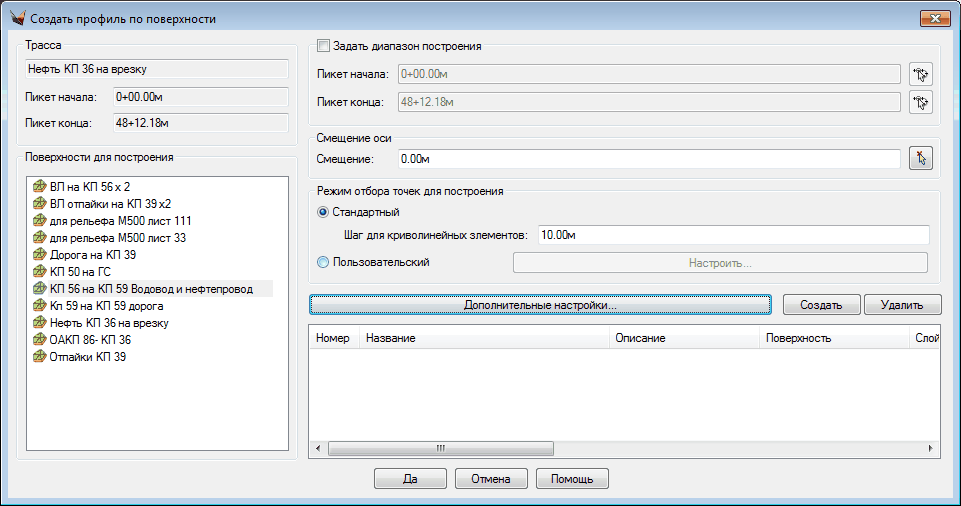Click surface icon of Дорога на КП 39
The height and width of the screenshot is (506, 961).
tap(39, 255)
